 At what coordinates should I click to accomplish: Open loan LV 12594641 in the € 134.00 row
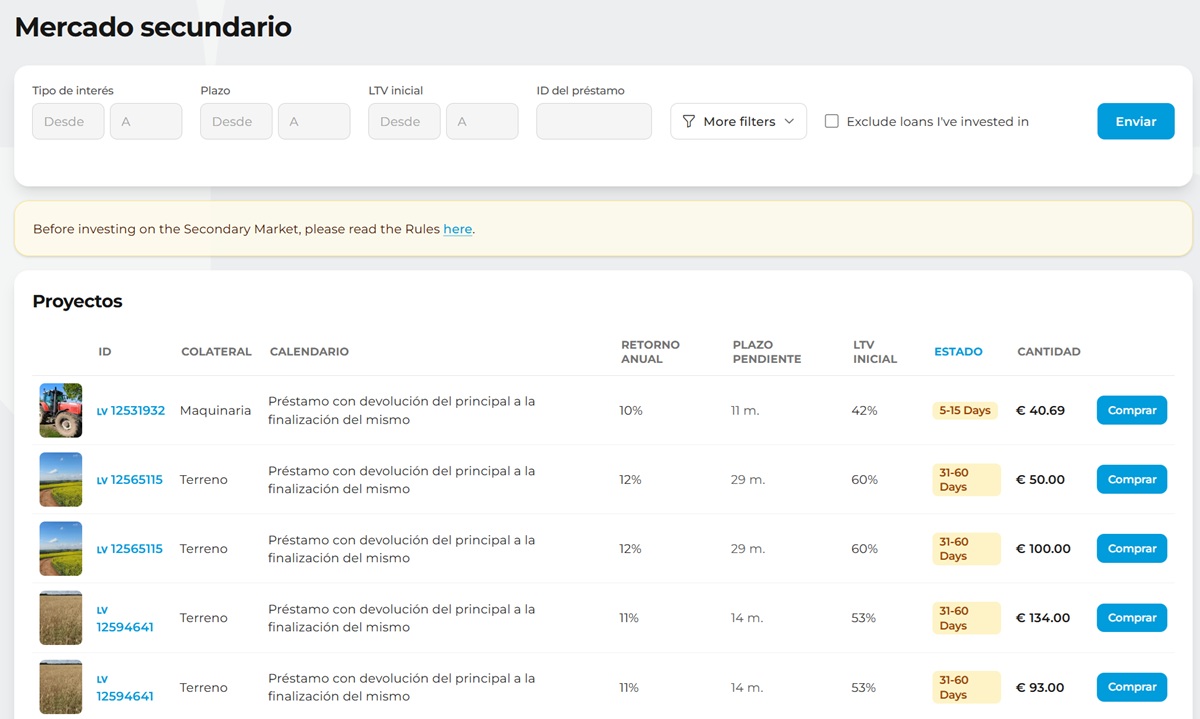[x=125, y=618]
